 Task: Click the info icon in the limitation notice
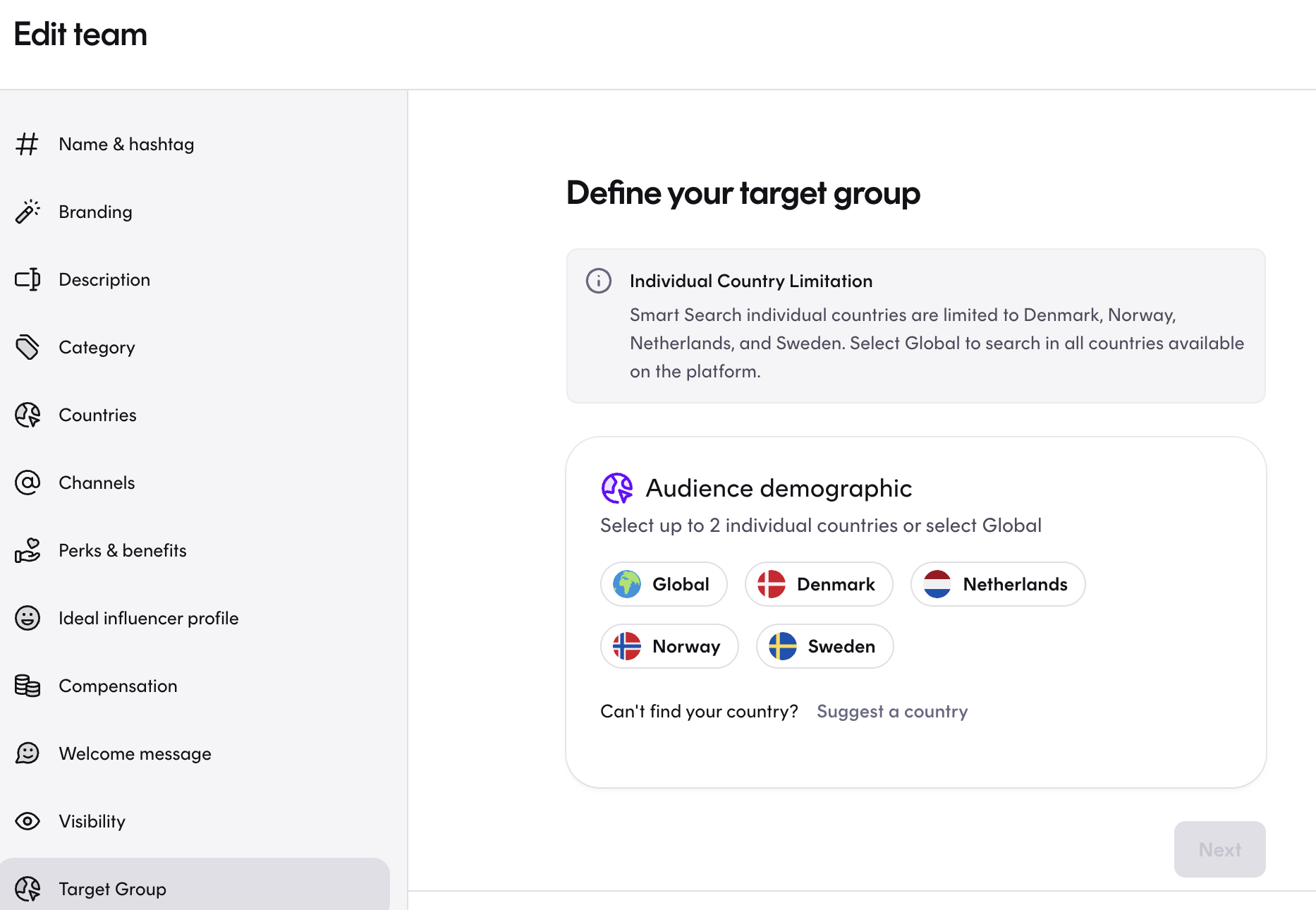[599, 281]
